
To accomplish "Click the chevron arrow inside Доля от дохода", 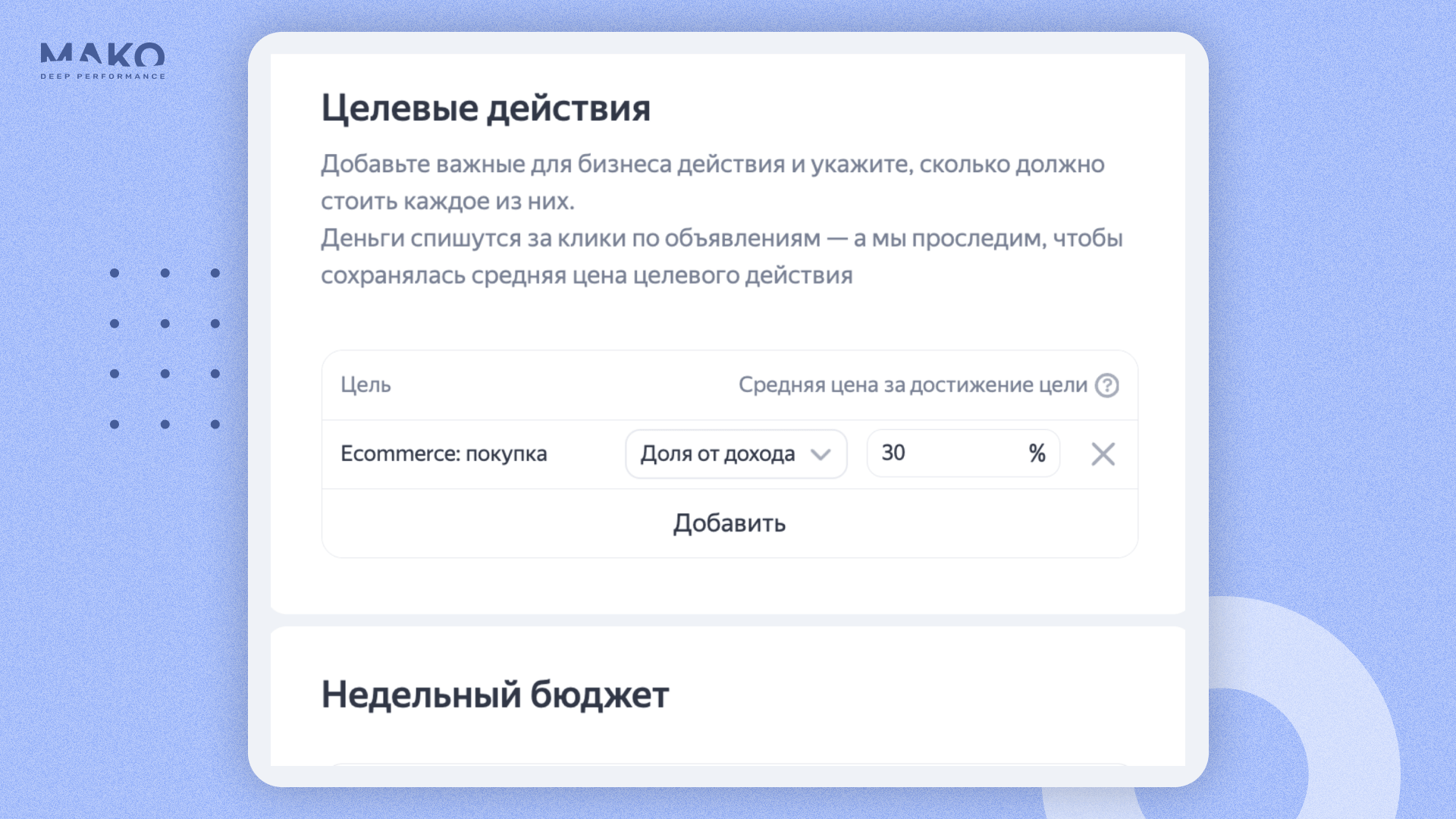I will pos(821,454).
